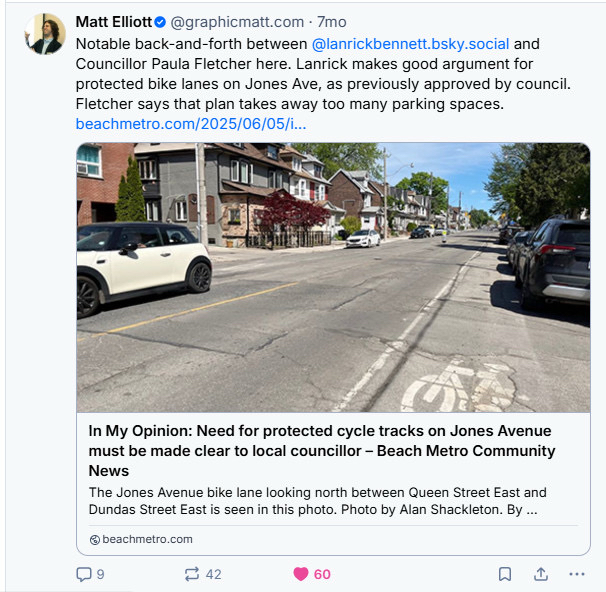This screenshot has width=606, height=592.
Task: Click Matt Elliott's profile avatar
Action: tap(45, 34)
